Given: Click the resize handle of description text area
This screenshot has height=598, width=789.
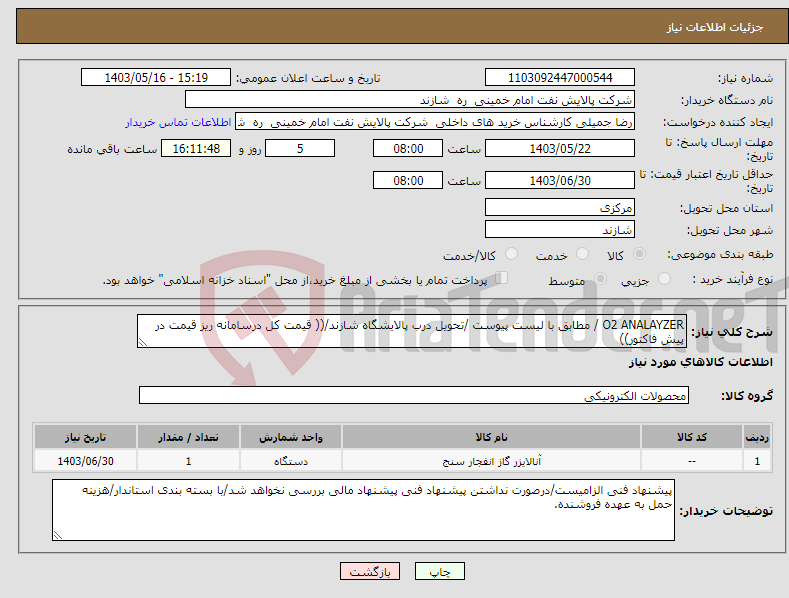Looking at the screenshot, I should point(142,343).
